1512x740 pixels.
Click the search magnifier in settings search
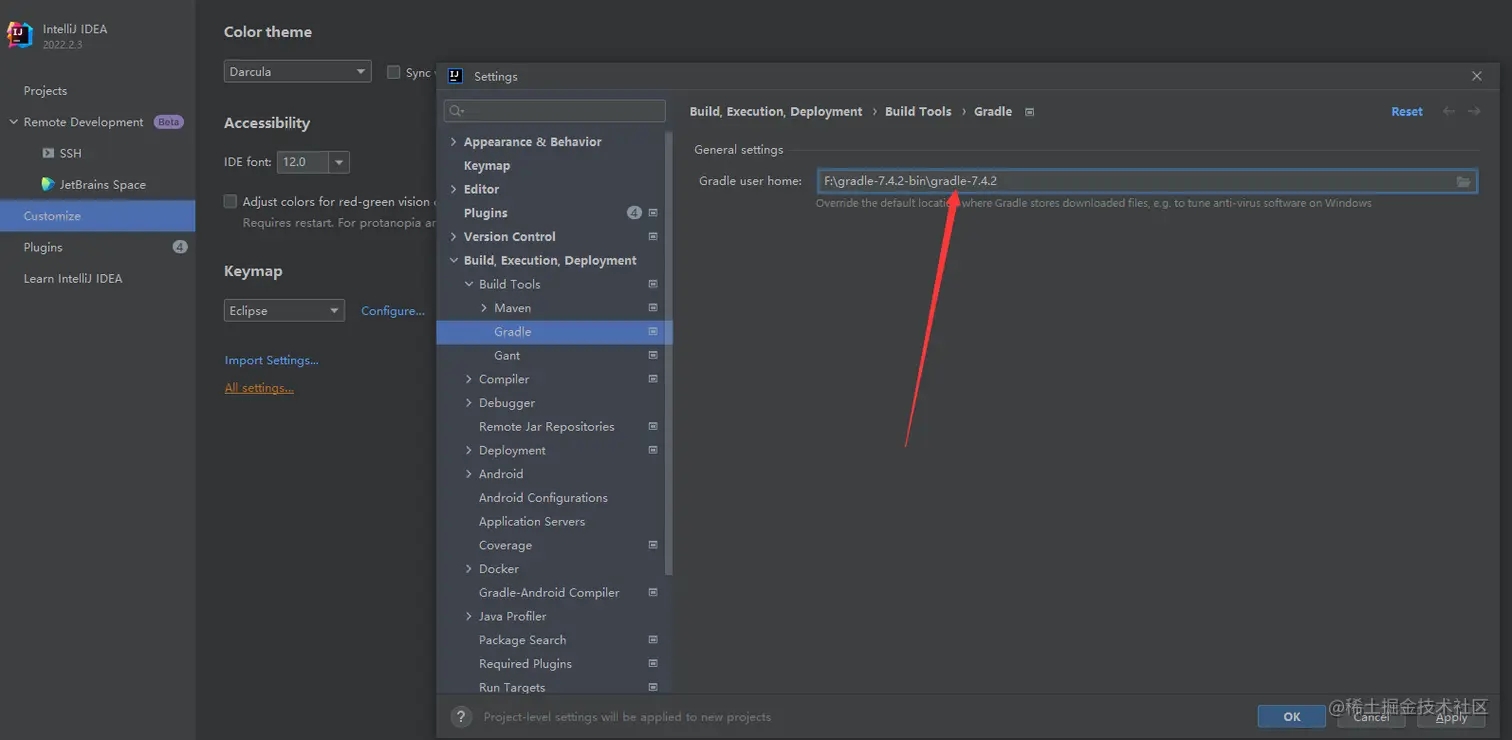click(456, 111)
